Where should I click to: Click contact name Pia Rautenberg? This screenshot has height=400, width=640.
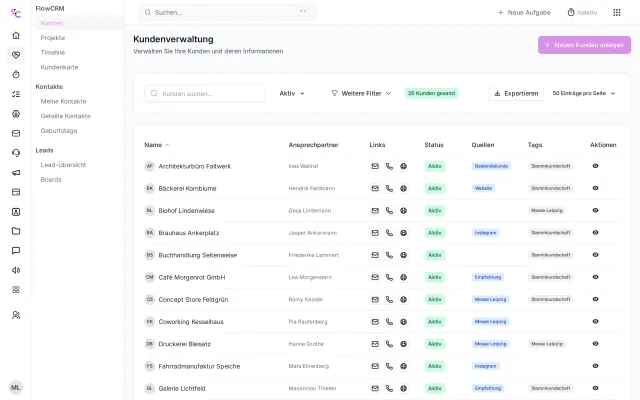[x=308, y=322]
